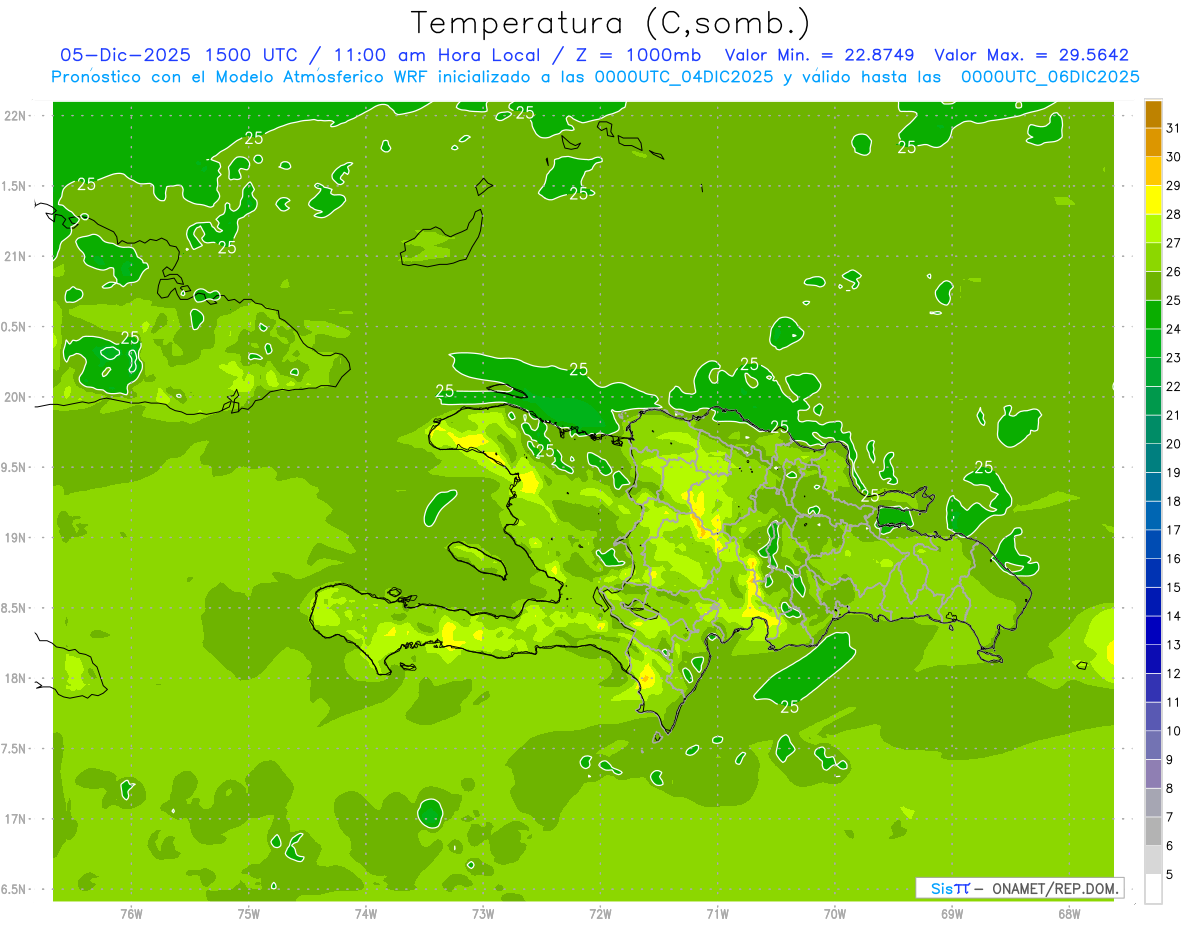The image size is (1200, 927).
Task: Click the '28' label on the color scale
Action: click(1173, 215)
